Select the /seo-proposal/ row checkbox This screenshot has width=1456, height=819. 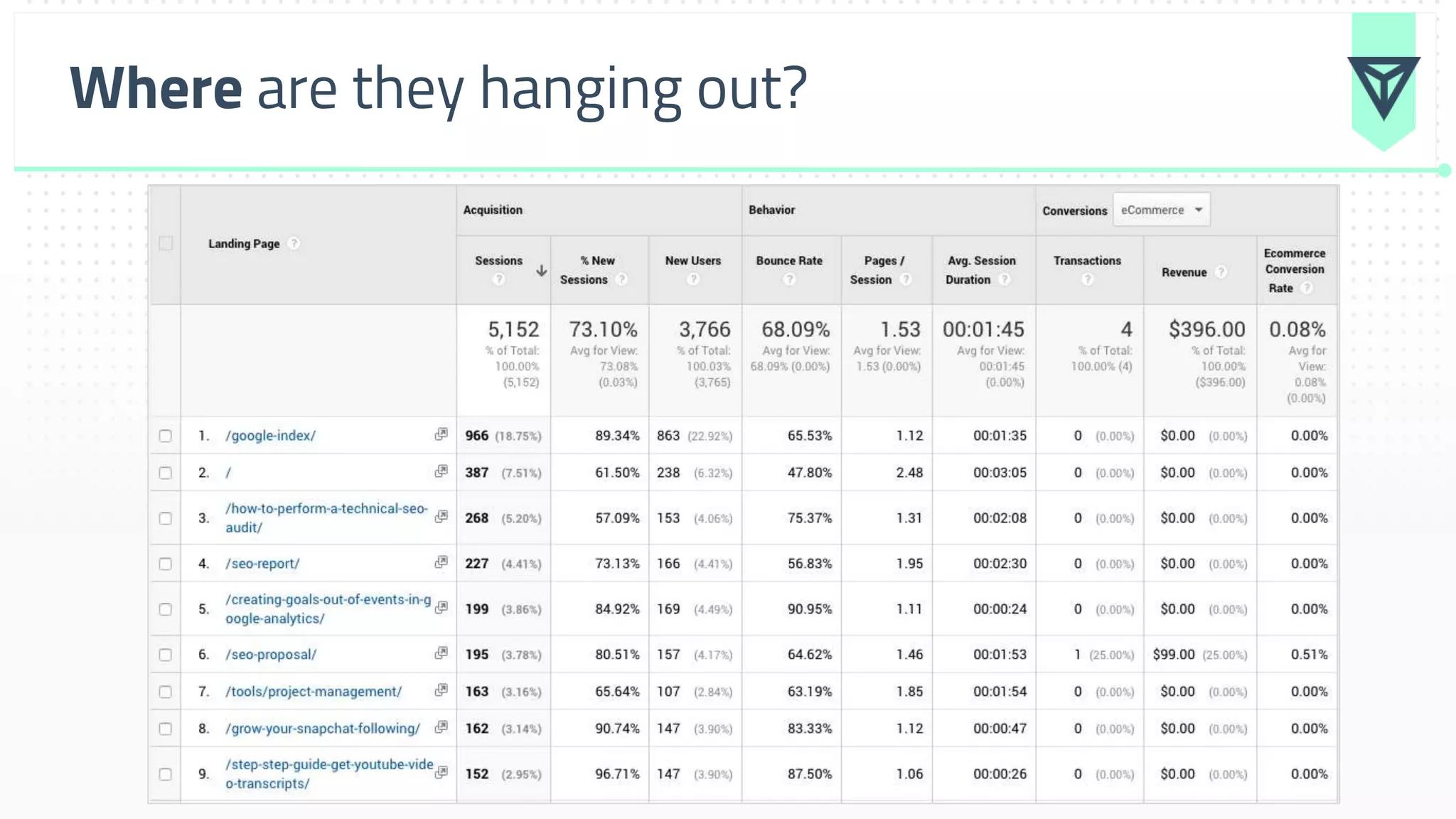click(x=166, y=655)
